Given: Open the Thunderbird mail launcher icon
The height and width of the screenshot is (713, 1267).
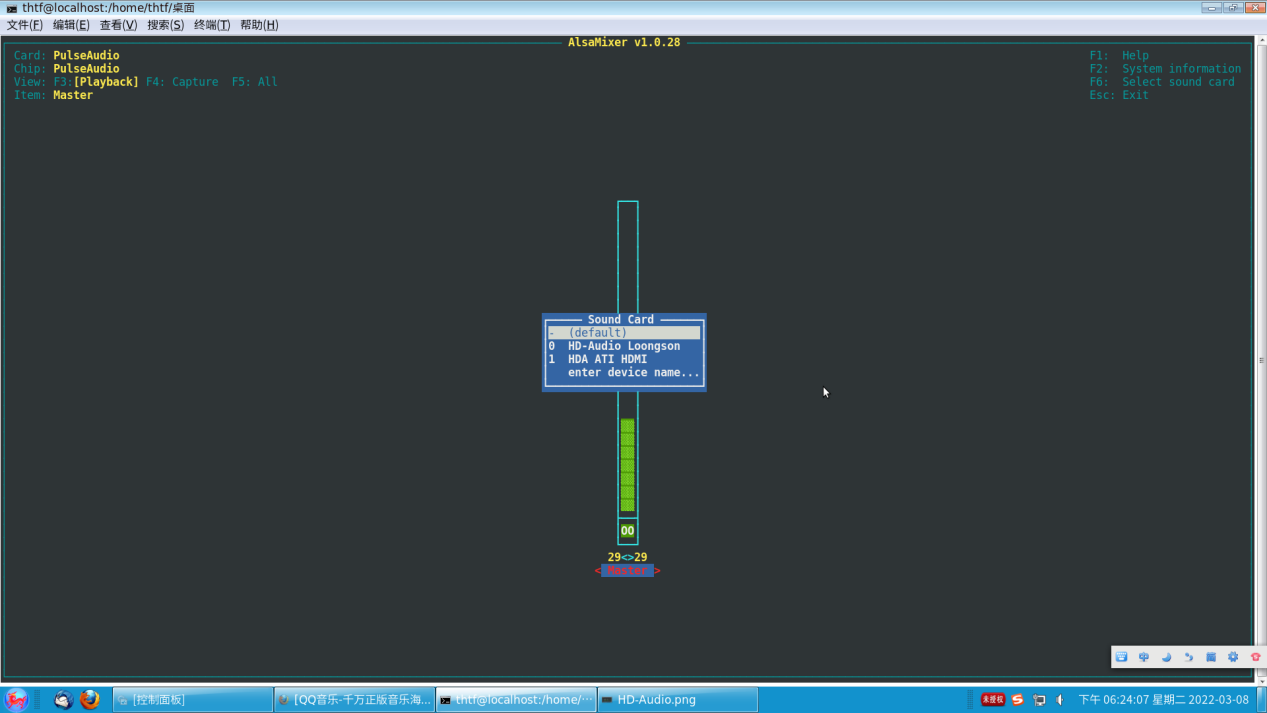Looking at the screenshot, I should [x=63, y=700].
